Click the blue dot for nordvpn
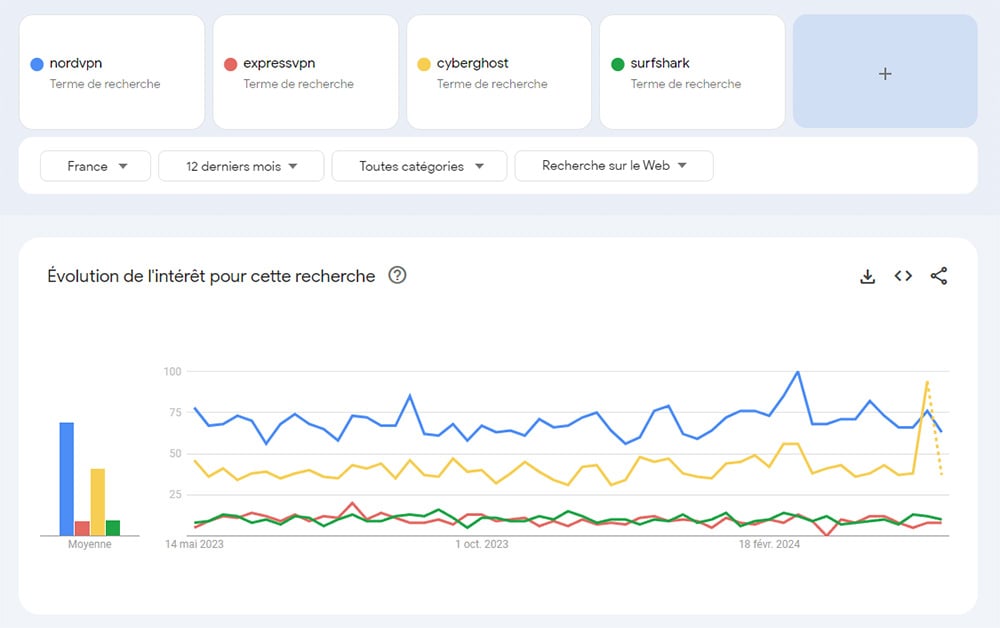Image resolution: width=1000 pixels, height=628 pixels. coord(37,63)
